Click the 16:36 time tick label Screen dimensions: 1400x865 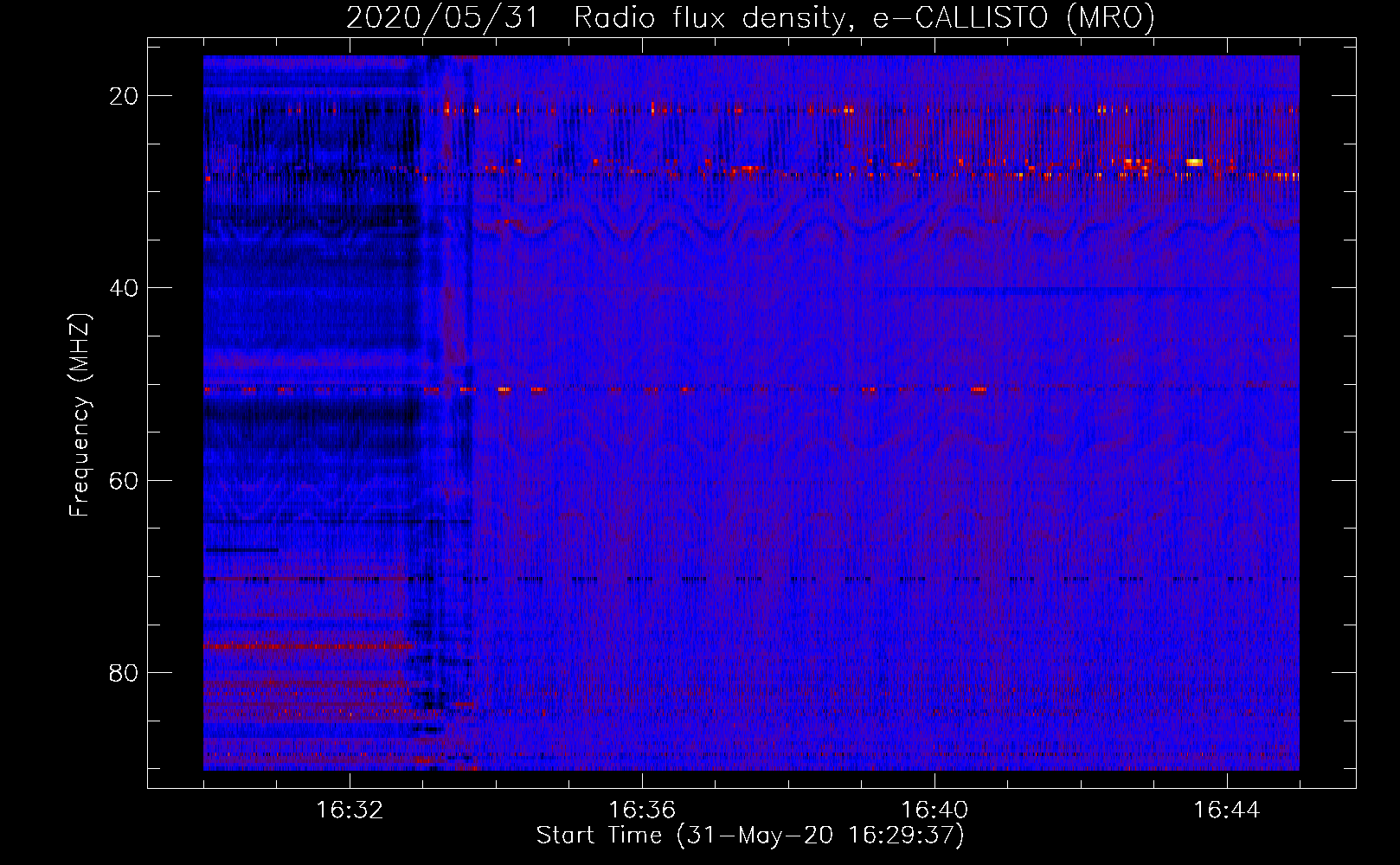point(642,811)
